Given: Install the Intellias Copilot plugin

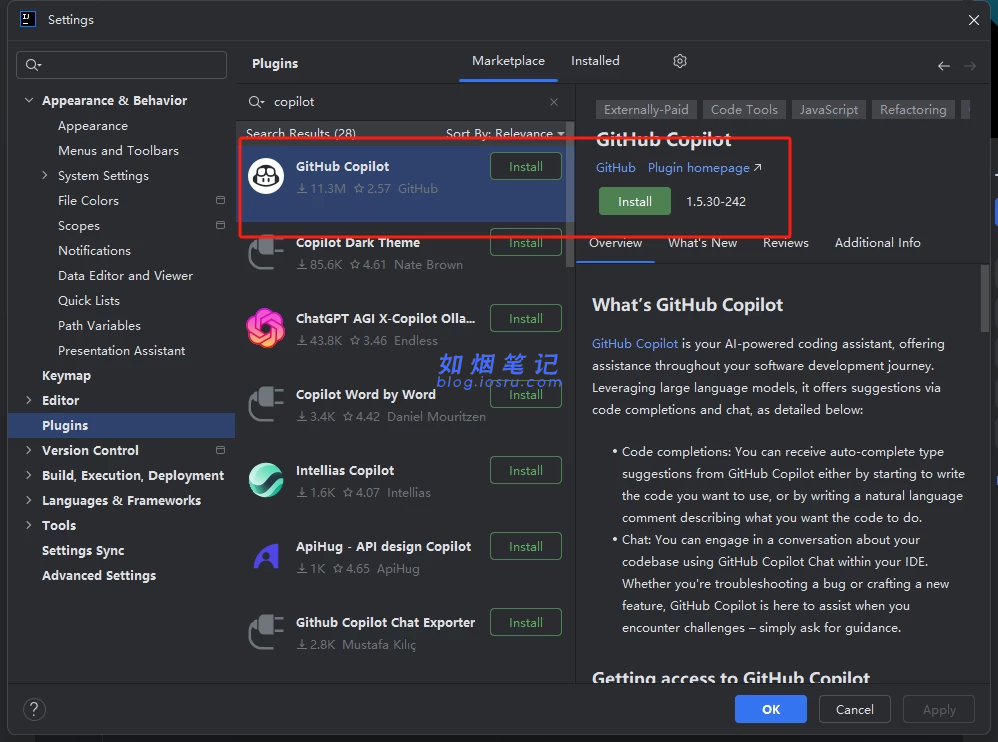Looking at the screenshot, I should coord(526,470).
